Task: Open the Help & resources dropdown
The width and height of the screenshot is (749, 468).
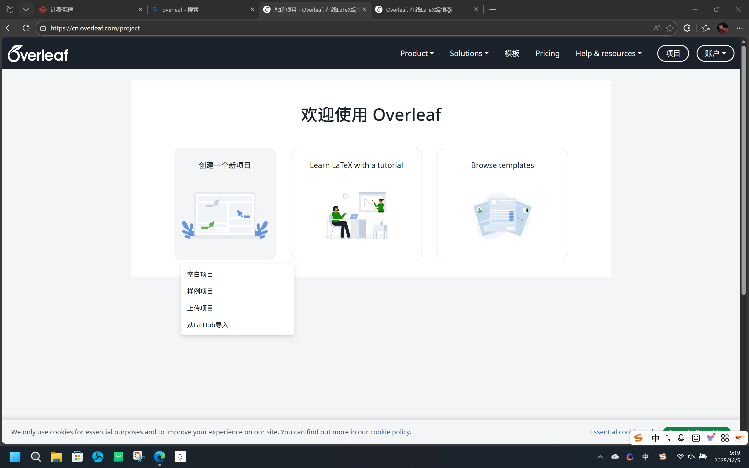Action: [608, 54]
